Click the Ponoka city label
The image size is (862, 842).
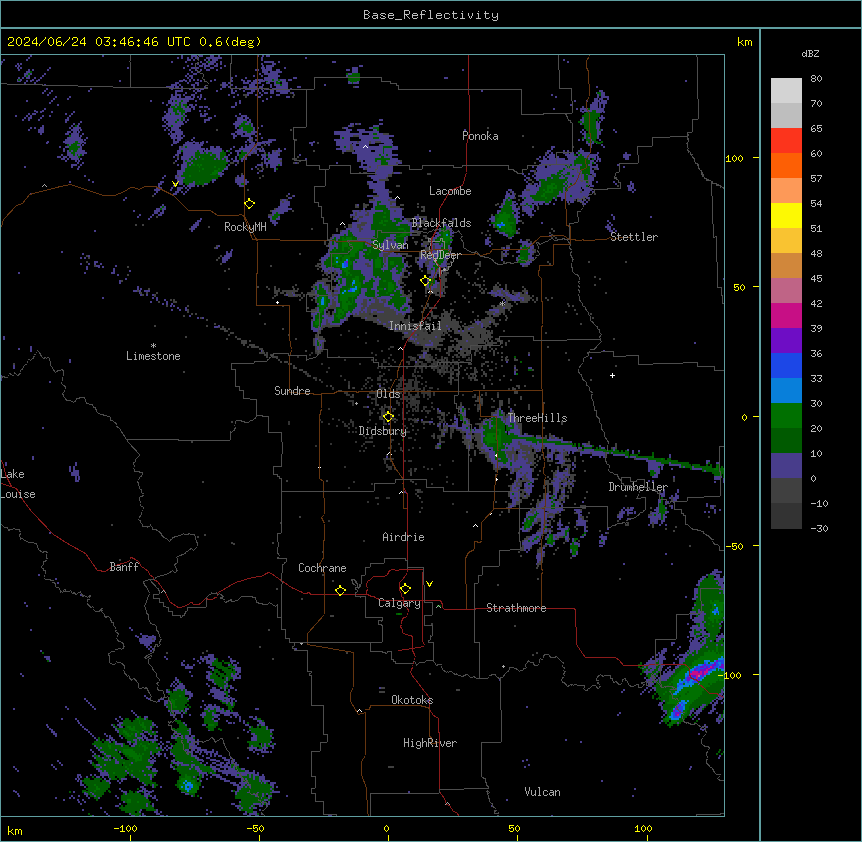pos(480,136)
